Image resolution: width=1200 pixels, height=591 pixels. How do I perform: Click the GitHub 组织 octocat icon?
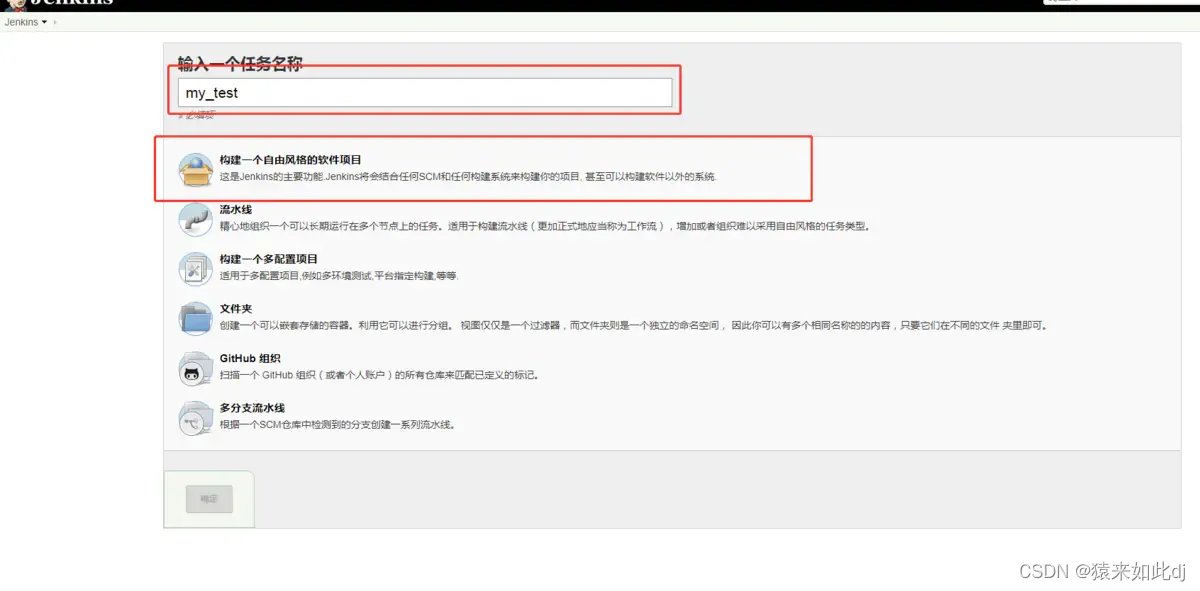[x=195, y=368]
